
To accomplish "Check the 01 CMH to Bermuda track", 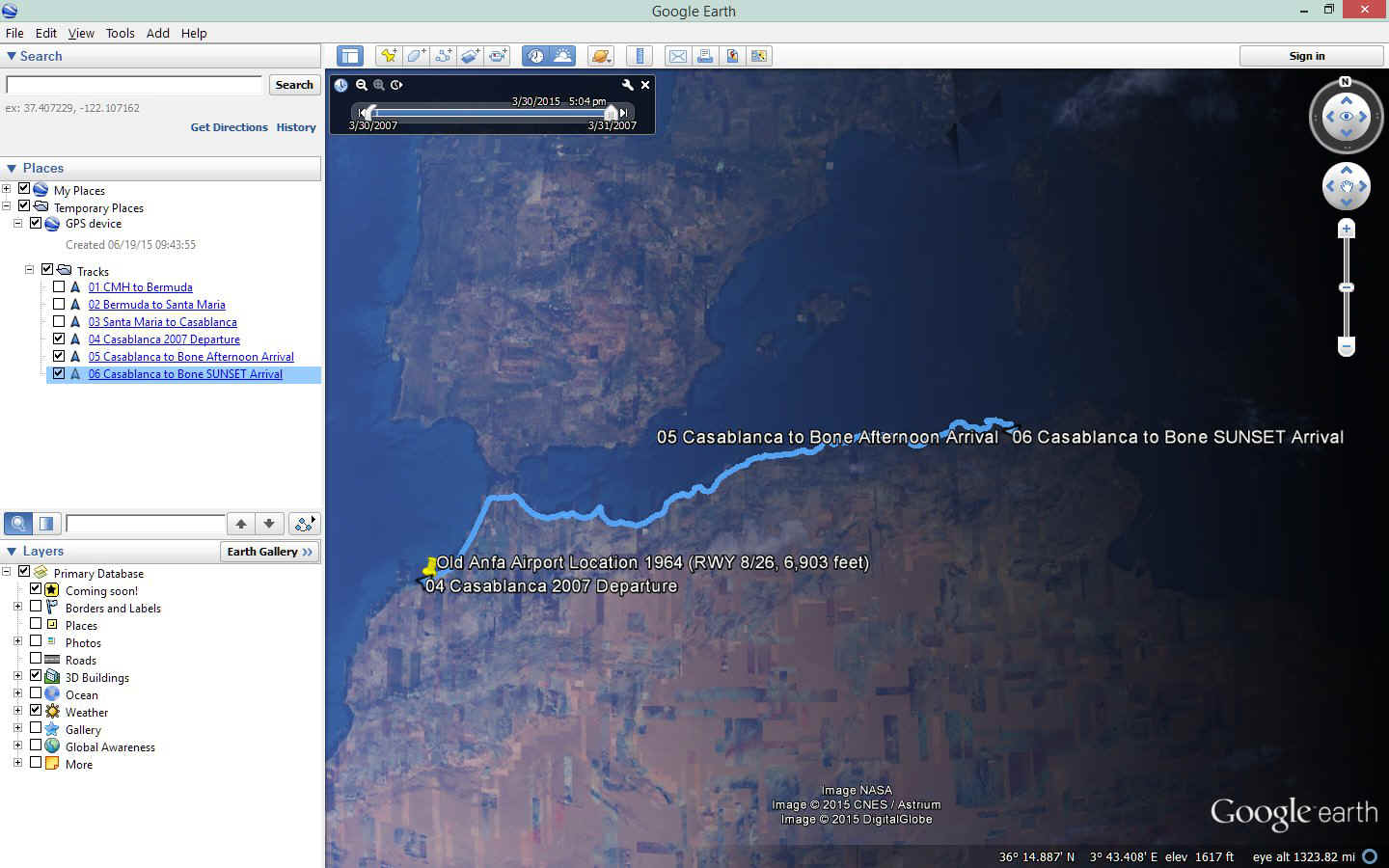I will point(59,287).
